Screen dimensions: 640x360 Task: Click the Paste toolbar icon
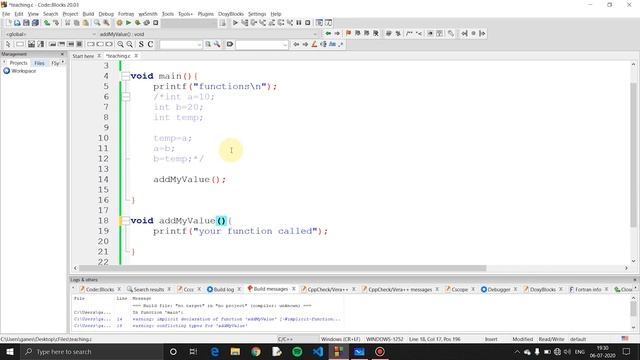[86, 23]
